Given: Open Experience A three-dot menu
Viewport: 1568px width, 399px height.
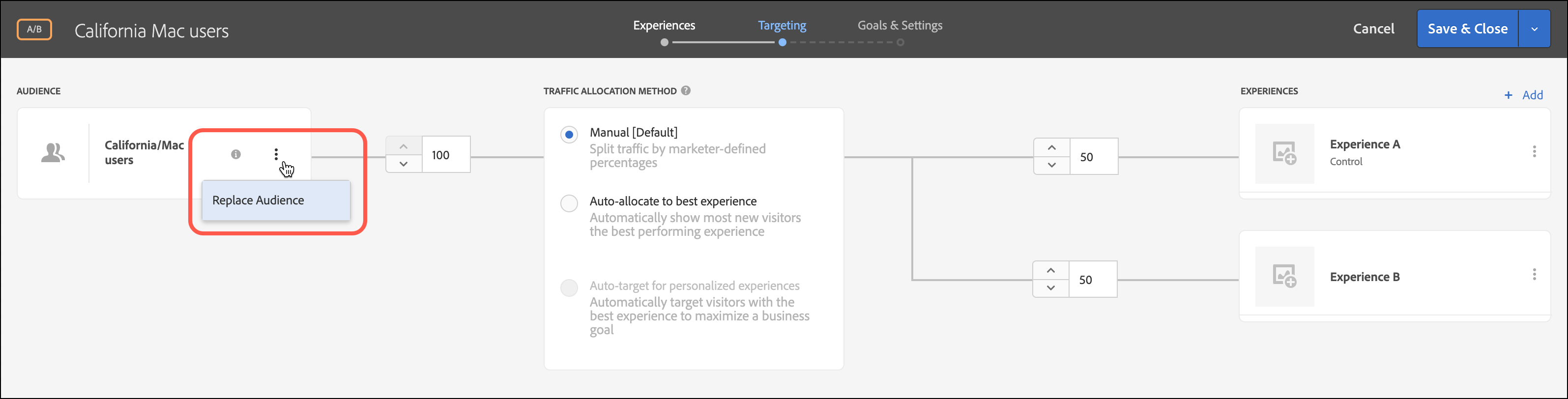Looking at the screenshot, I should pyautogui.click(x=1534, y=151).
